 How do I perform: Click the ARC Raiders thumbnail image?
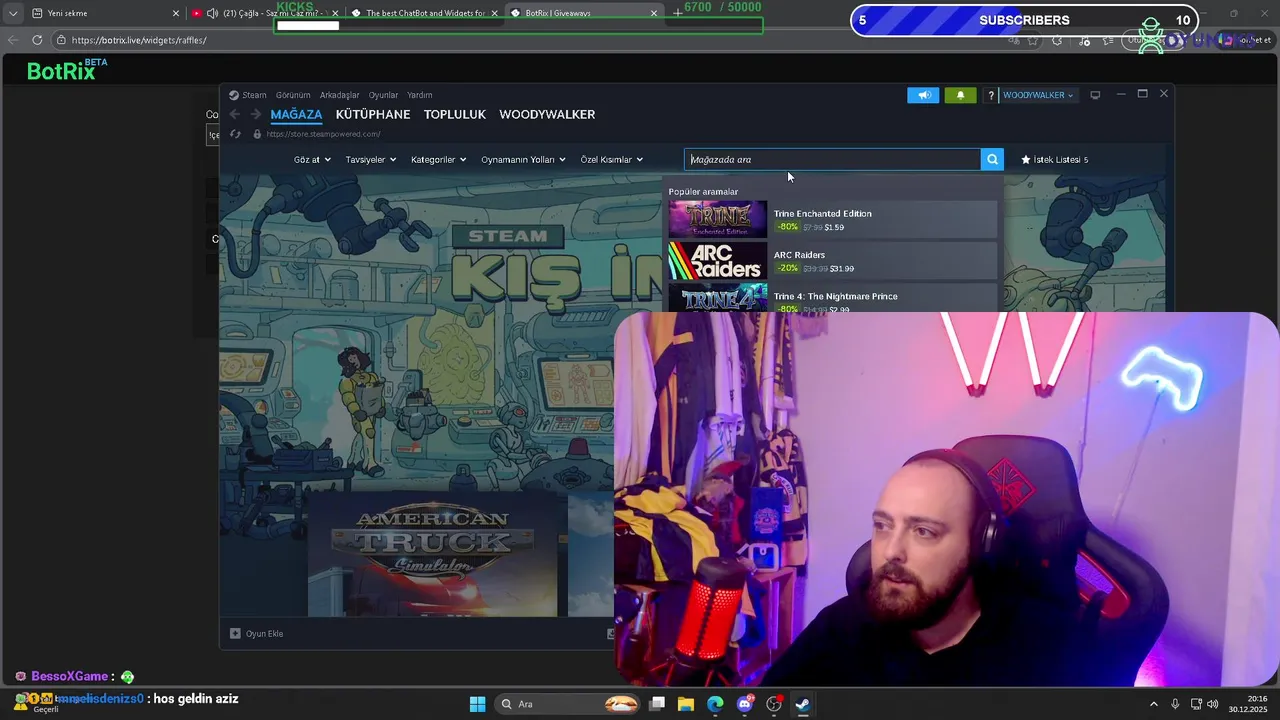pos(717,261)
